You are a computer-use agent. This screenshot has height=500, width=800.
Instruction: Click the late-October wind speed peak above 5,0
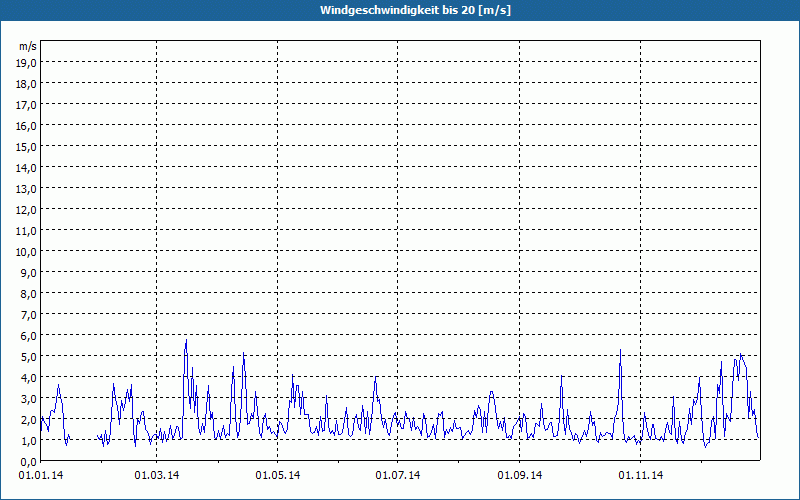[x=620, y=350]
